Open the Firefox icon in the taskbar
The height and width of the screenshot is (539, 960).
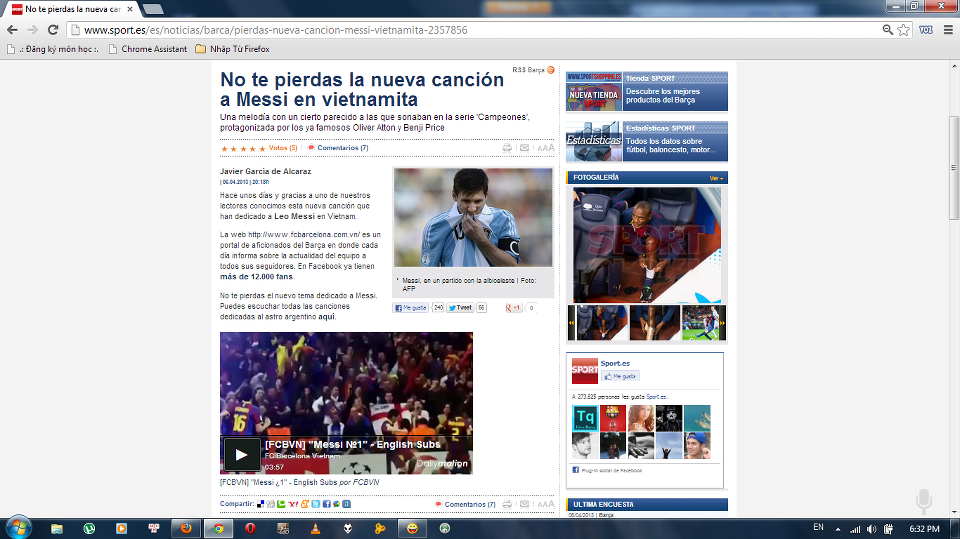coord(185,528)
